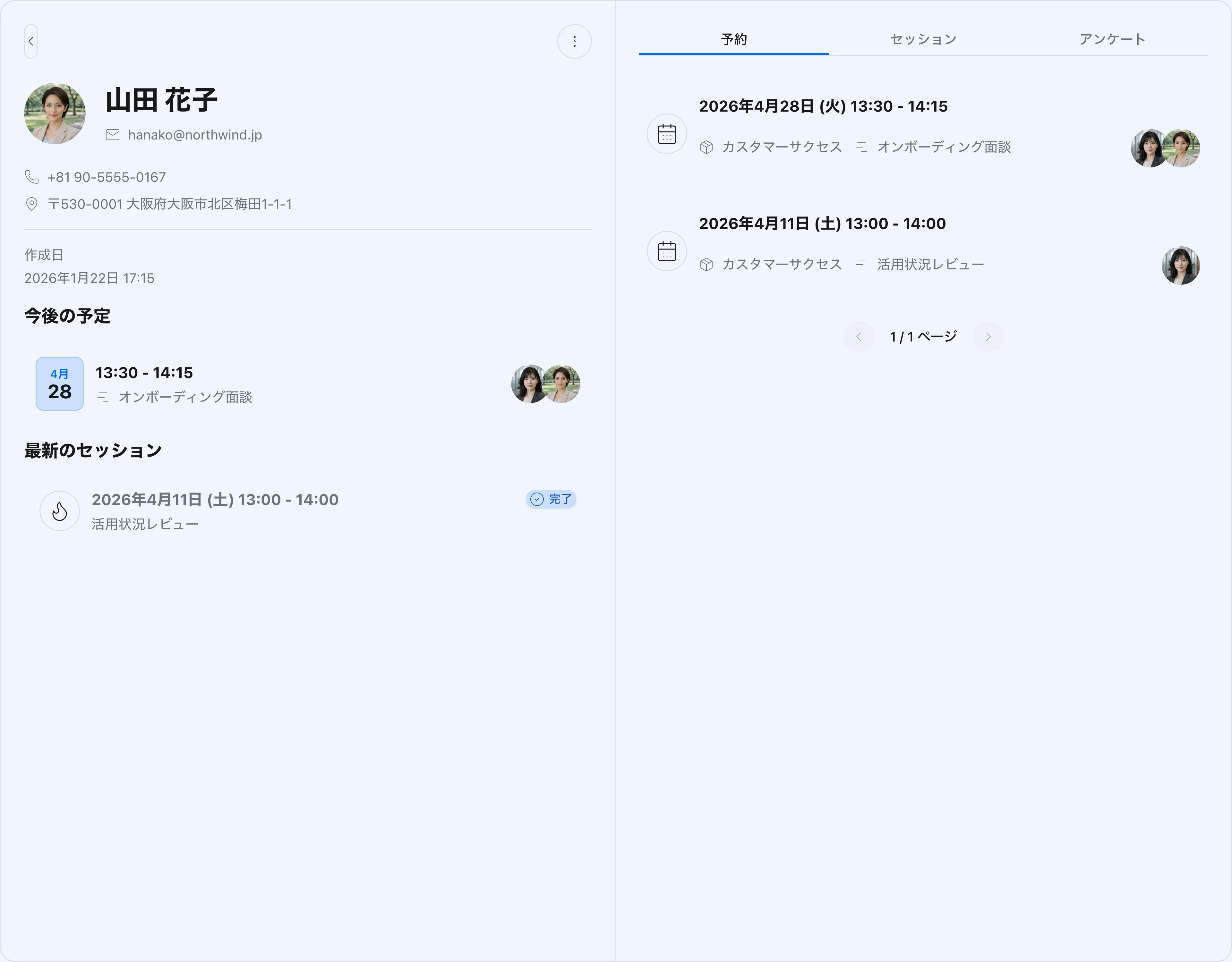Click the location pin icon
The image size is (1232, 962).
click(31, 204)
